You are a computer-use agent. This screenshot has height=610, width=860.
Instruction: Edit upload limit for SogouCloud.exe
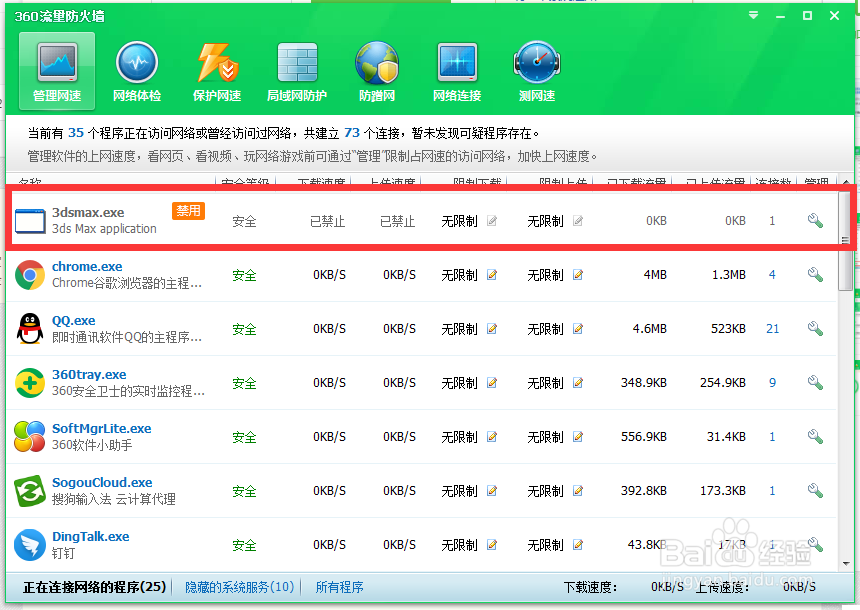(578, 491)
